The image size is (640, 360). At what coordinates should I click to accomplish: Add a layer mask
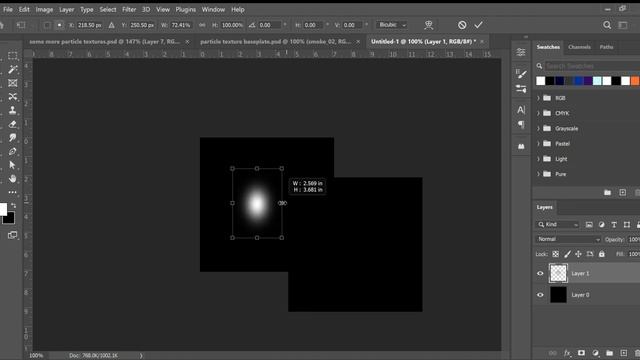(x=581, y=353)
